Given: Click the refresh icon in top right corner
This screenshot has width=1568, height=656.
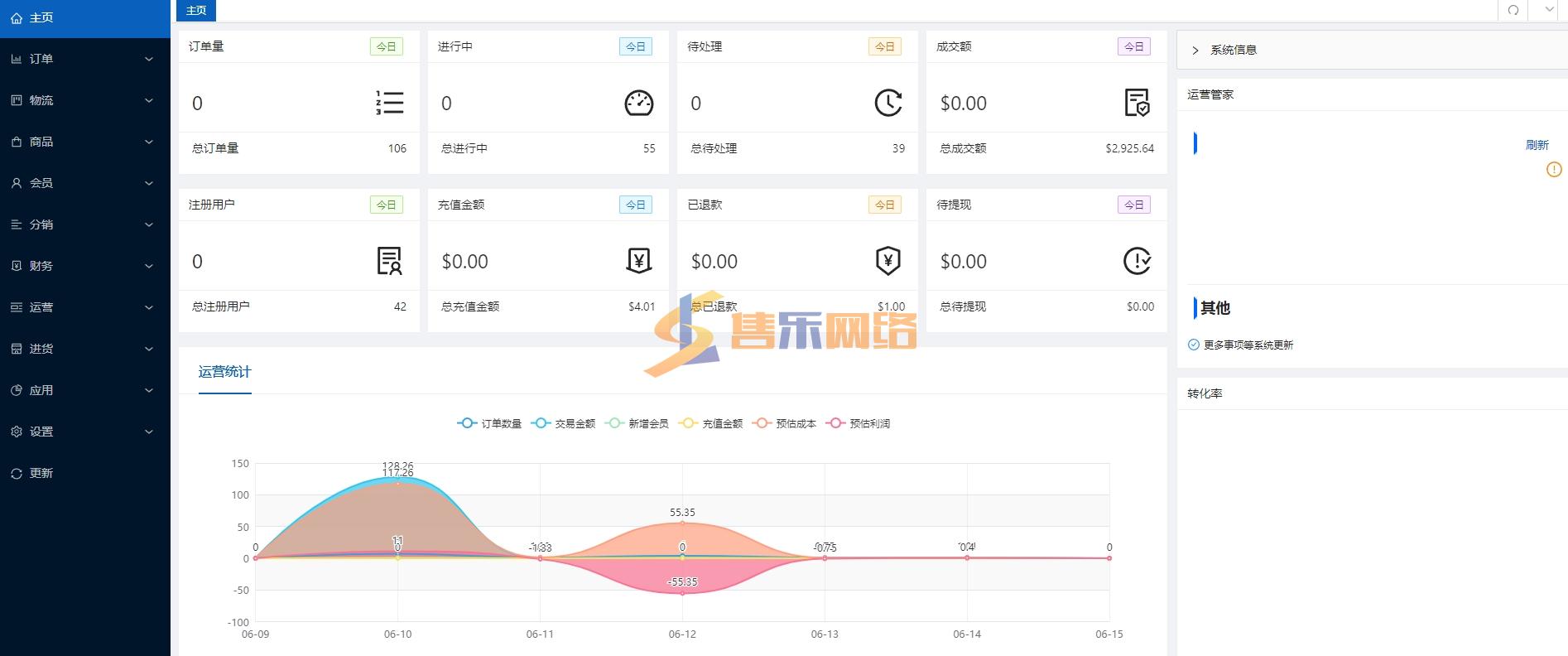Looking at the screenshot, I should (1513, 10).
